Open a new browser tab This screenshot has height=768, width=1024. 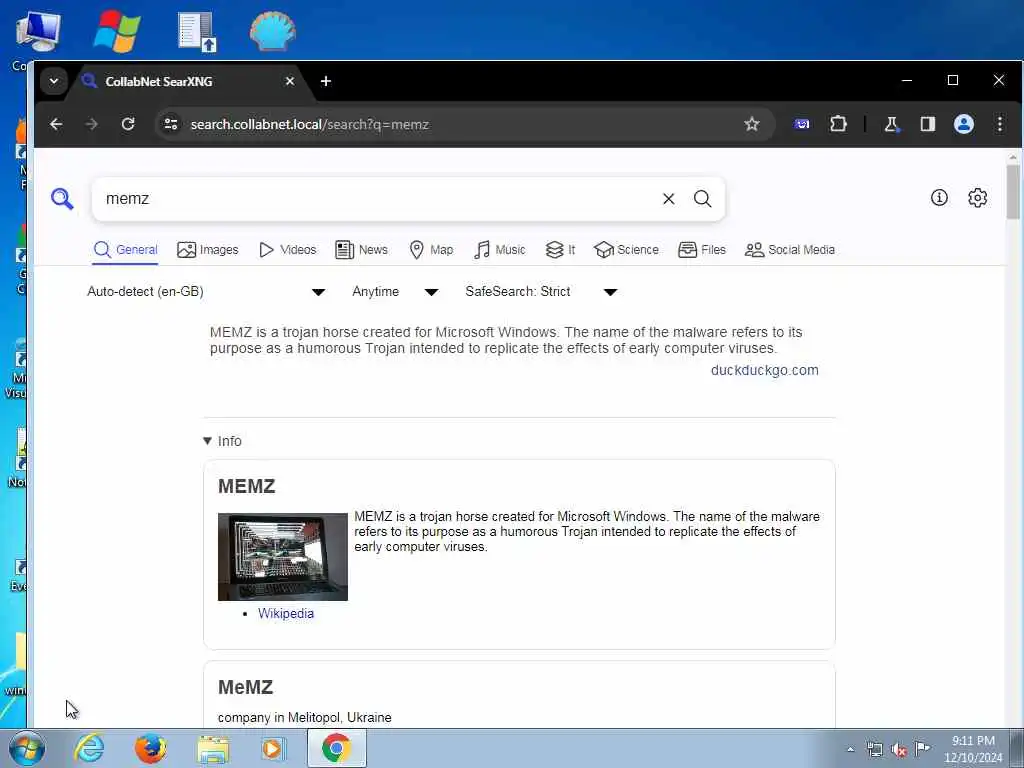point(326,81)
